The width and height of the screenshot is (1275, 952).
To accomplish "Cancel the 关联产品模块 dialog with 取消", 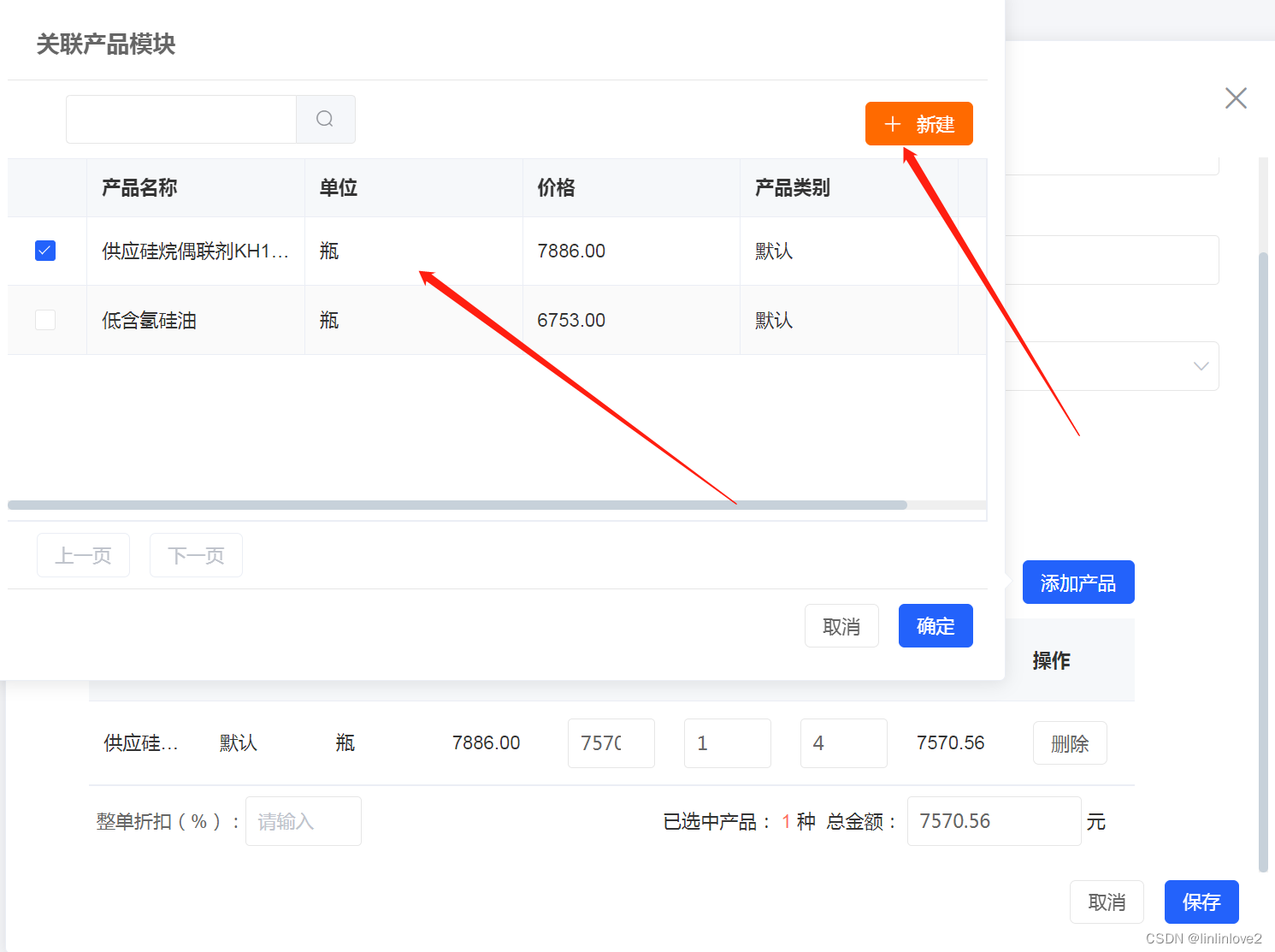I will tap(841, 626).
